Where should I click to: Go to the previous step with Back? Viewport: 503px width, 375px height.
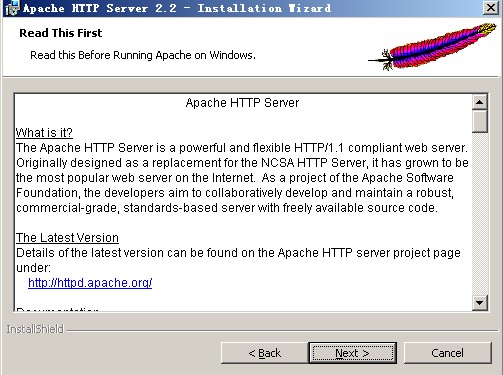click(x=265, y=353)
